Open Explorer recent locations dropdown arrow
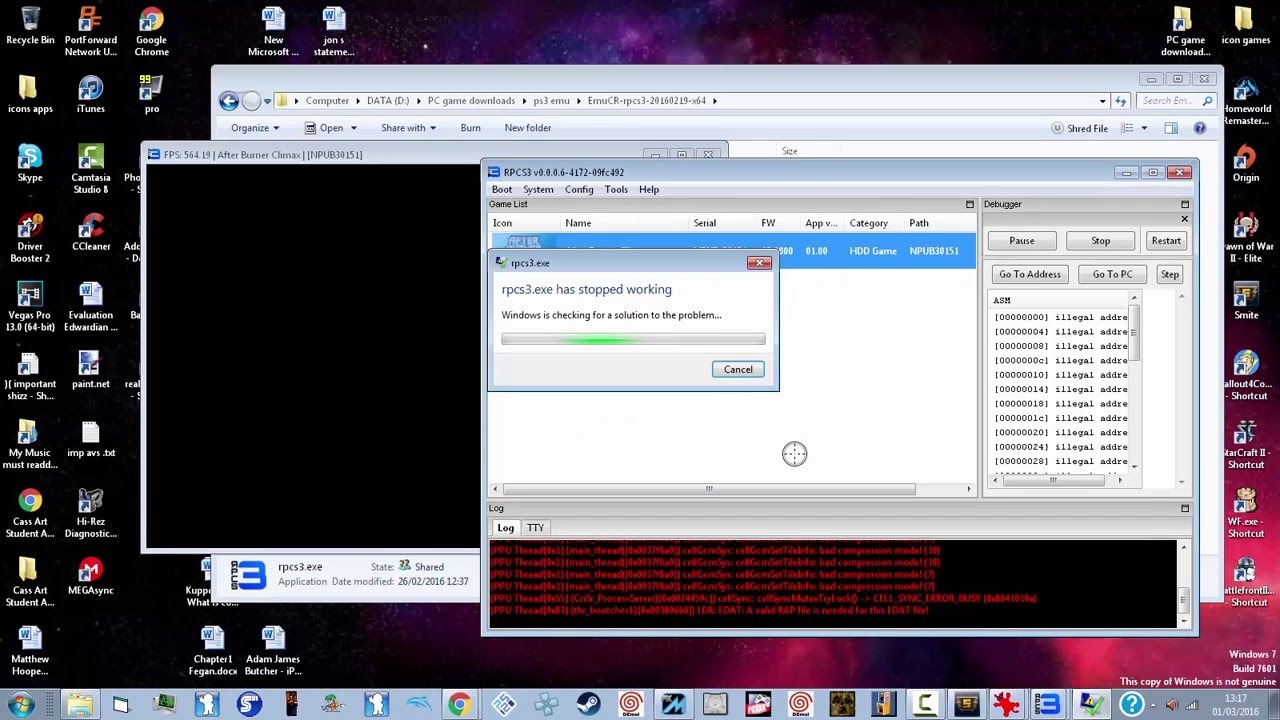This screenshot has height=720, width=1280. point(268,101)
